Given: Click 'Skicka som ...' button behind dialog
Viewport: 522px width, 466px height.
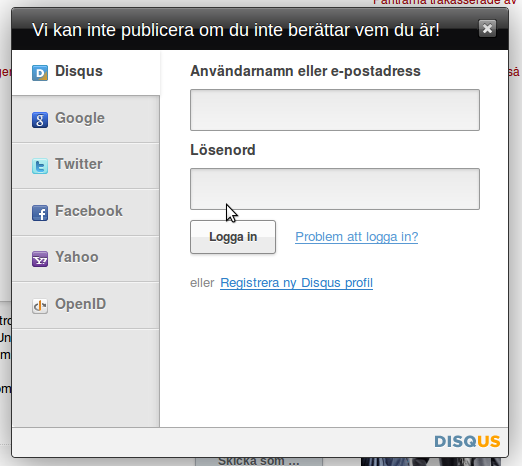Looking at the screenshot, I should (x=259, y=461).
